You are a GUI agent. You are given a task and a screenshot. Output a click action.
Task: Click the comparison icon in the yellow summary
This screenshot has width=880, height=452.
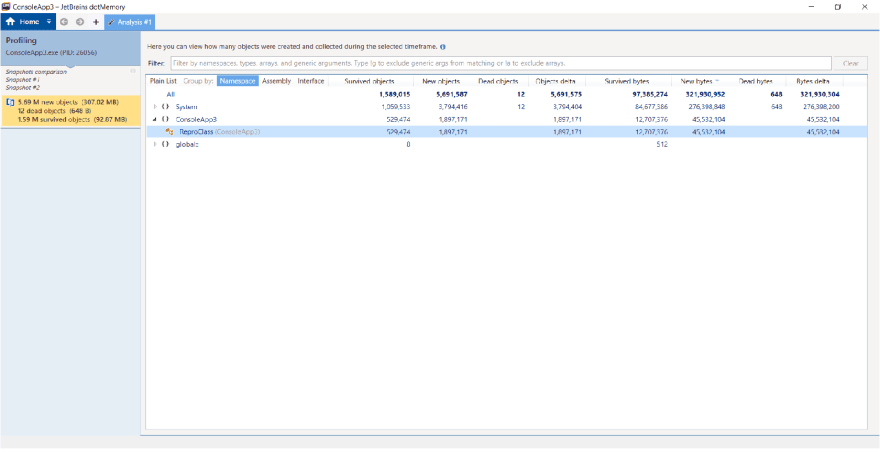[x=10, y=103]
